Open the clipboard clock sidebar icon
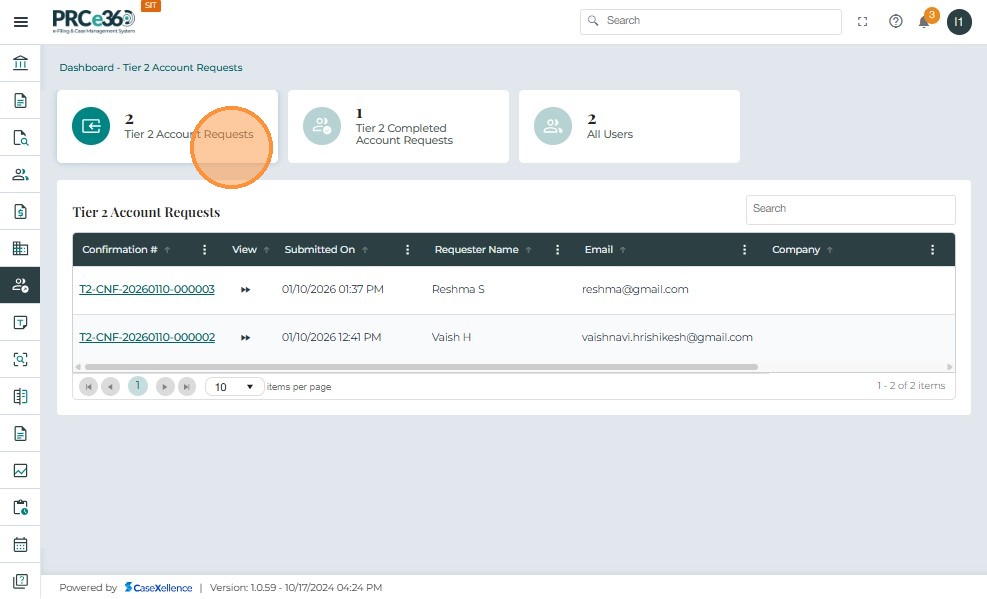987x599 pixels. [20, 507]
